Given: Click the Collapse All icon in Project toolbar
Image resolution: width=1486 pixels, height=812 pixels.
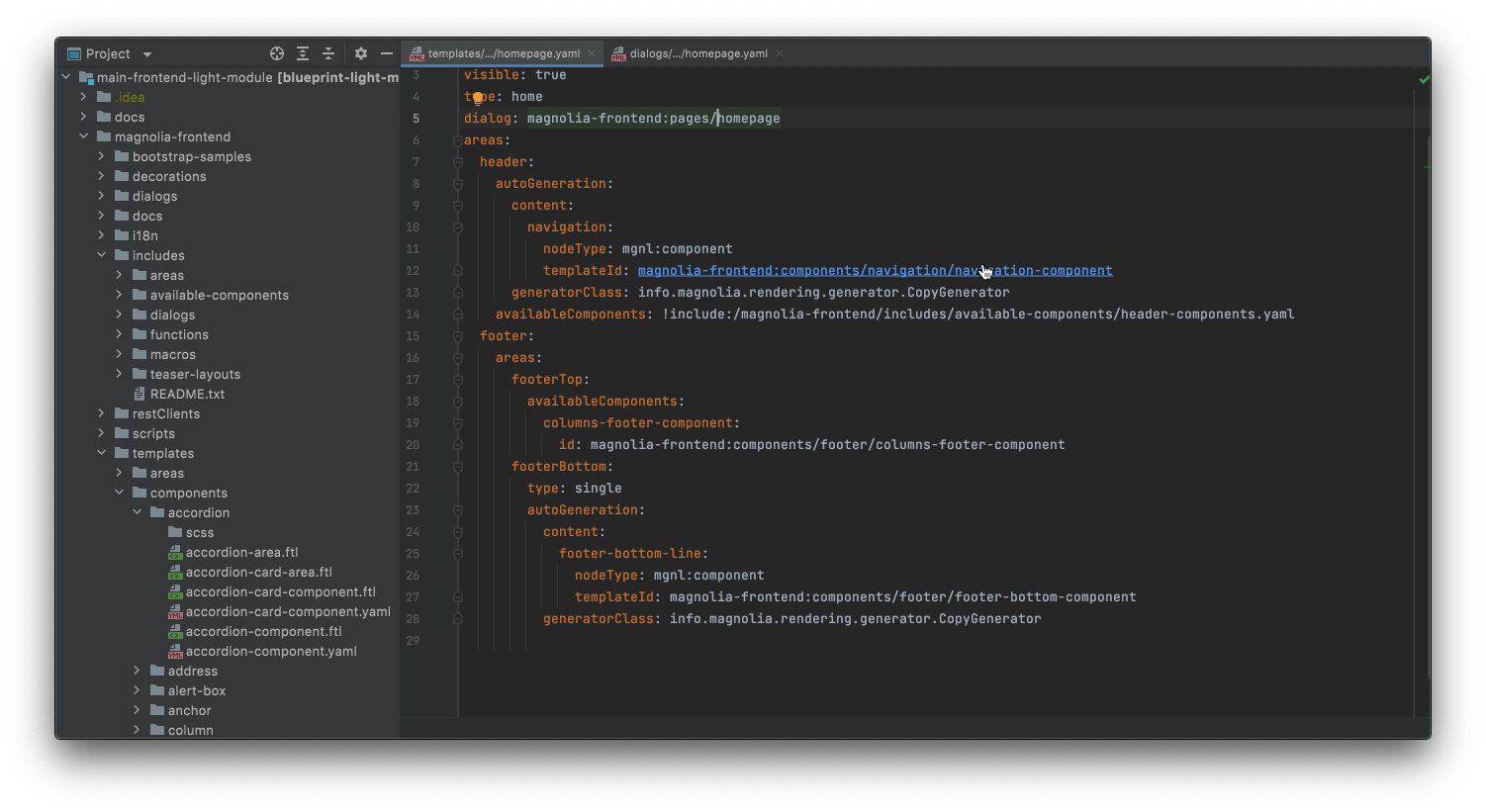Looking at the screenshot, I should 330,53.
